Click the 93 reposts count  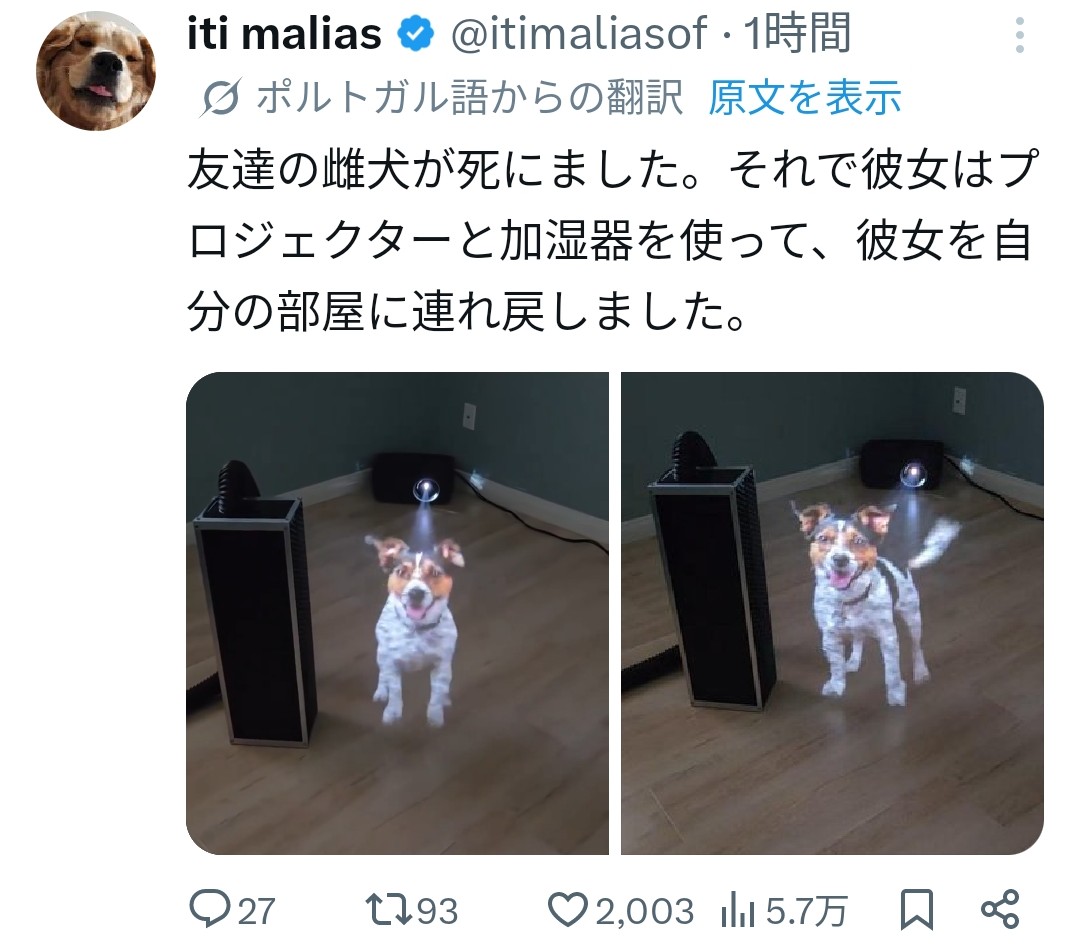point(437,911)
